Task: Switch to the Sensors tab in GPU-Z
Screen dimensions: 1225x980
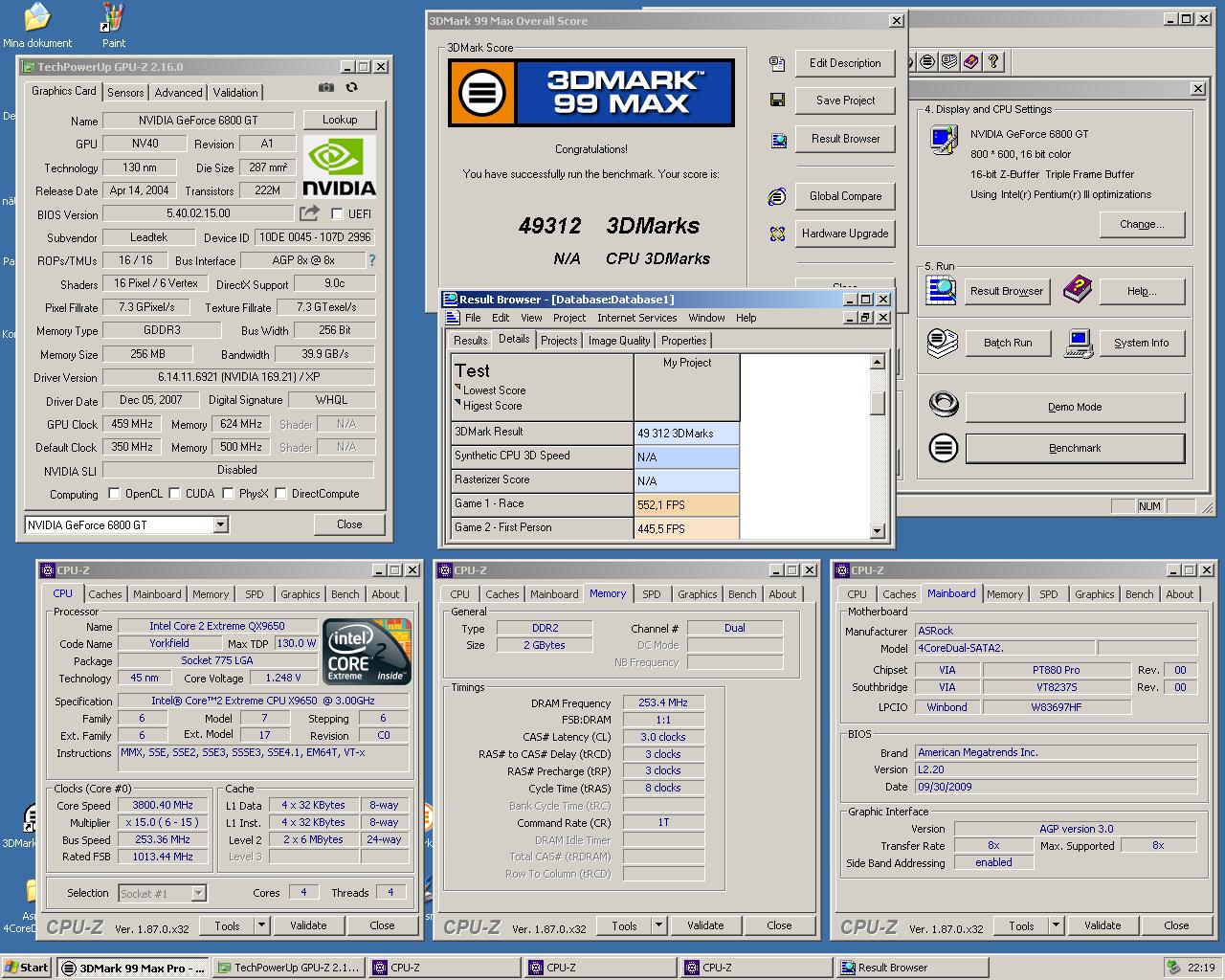Action: point(125,93)
